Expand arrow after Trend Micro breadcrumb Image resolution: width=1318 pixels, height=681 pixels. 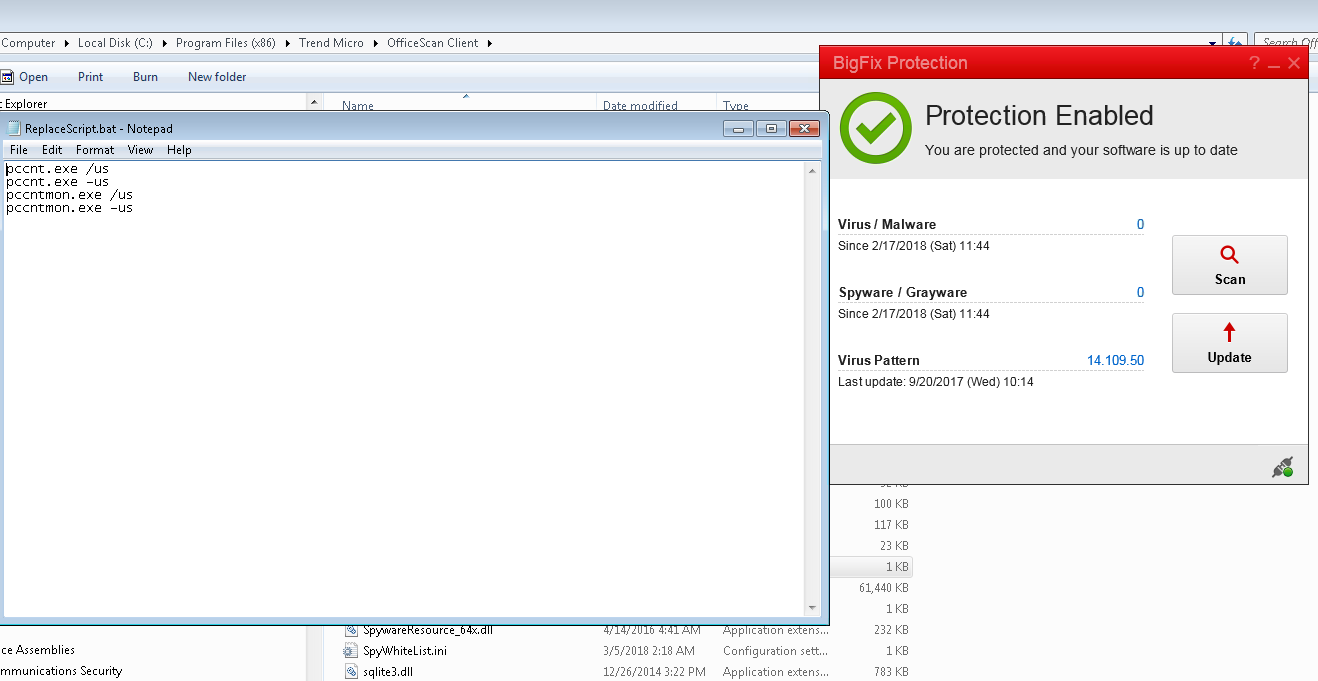tap(377, 43)
